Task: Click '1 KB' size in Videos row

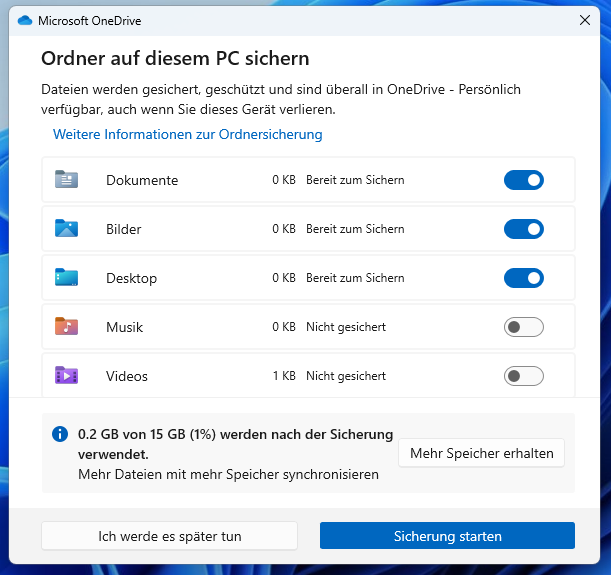Action: [284, 376]
